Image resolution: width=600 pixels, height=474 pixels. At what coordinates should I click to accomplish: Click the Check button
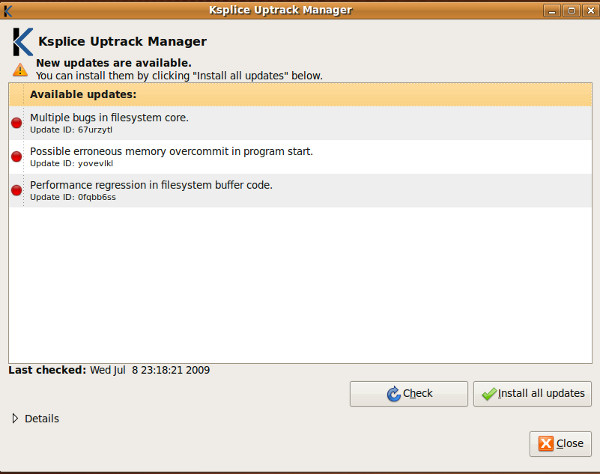point(409,394)
